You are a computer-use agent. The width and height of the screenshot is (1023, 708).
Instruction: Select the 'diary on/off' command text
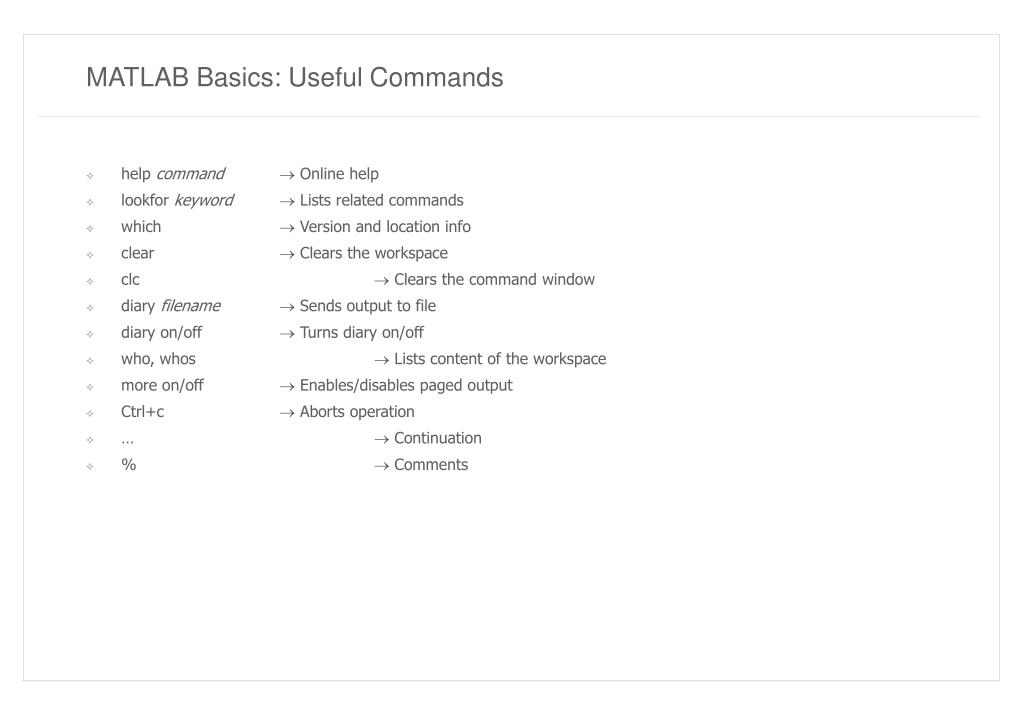tap(161, 333)
